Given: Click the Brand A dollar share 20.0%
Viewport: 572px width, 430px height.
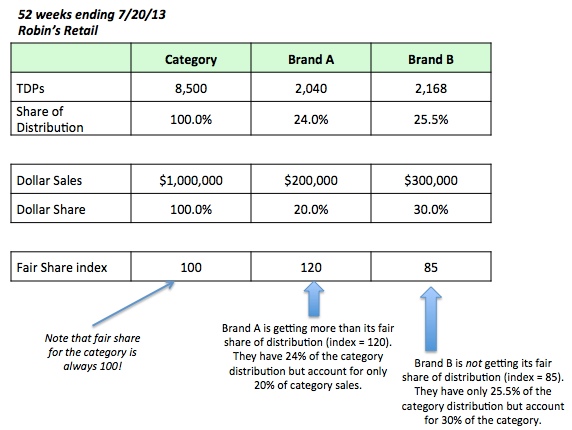Looking at the screenshot, I should click(x=311, y=208).
